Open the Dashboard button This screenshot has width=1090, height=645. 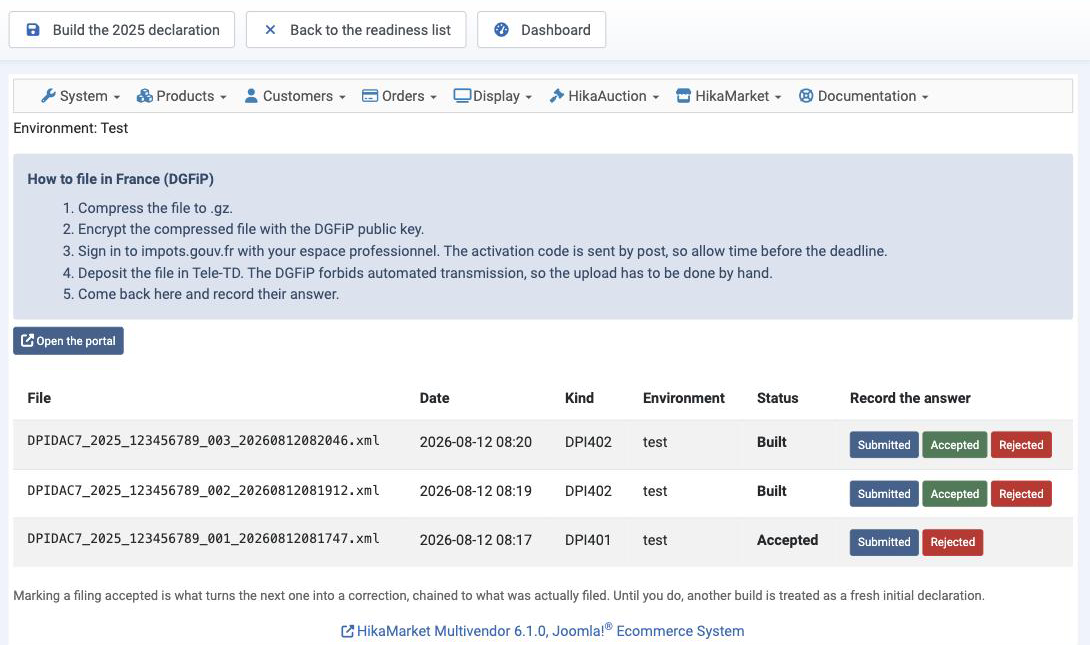click(x=542, y=30)
